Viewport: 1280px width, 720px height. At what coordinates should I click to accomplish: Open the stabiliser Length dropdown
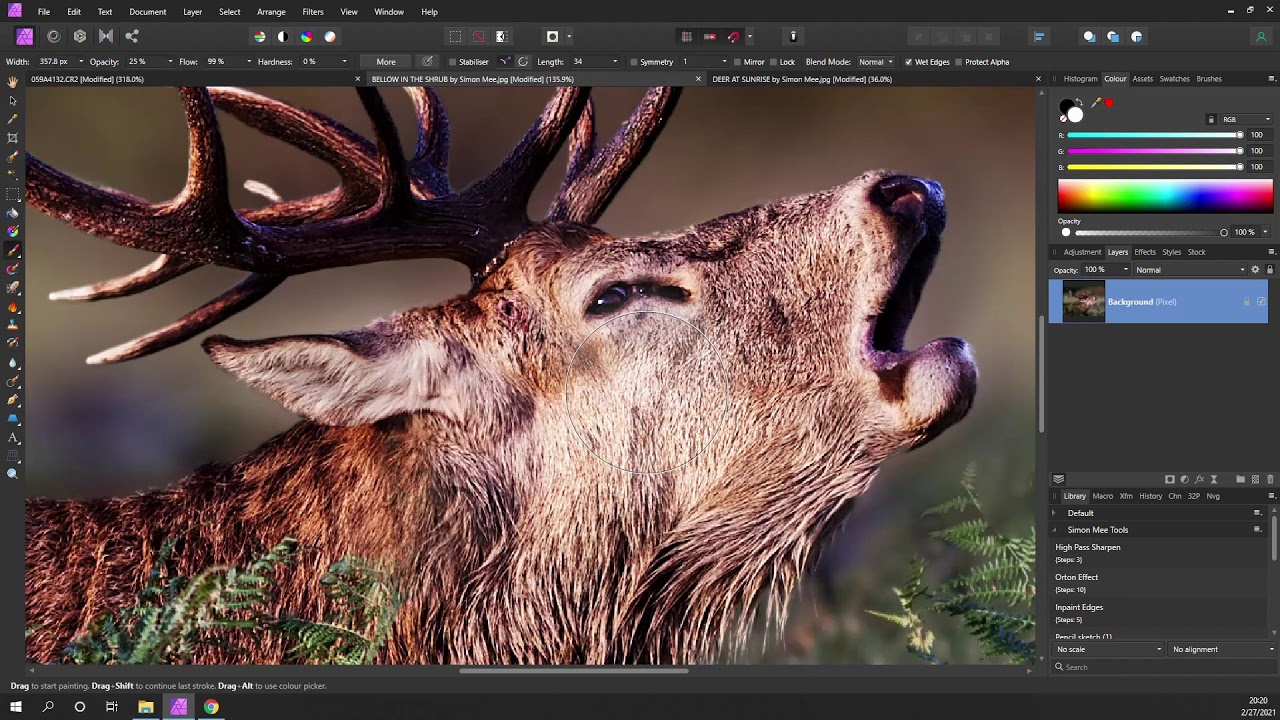615,62
